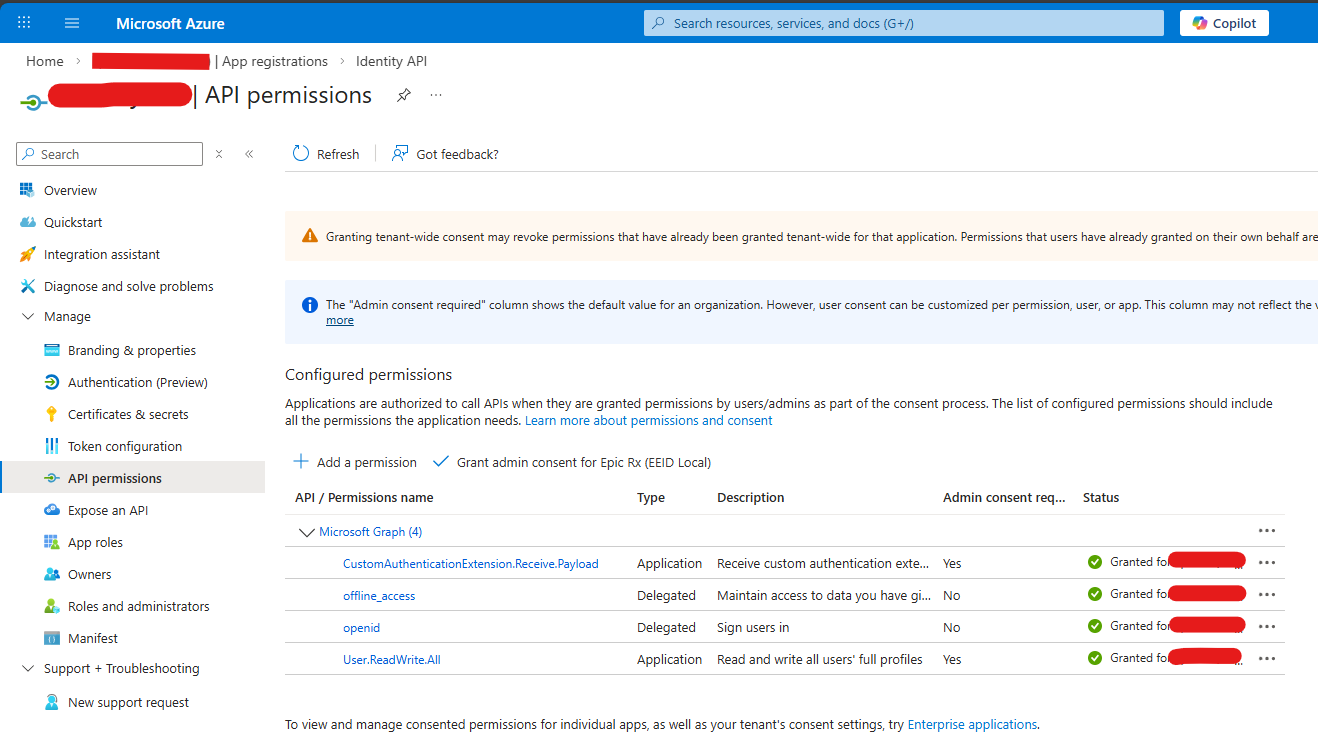This screenshot has width=1318, height=751.
Task: Click the Integration assistant rocket icon
Action: click(27, 254)
